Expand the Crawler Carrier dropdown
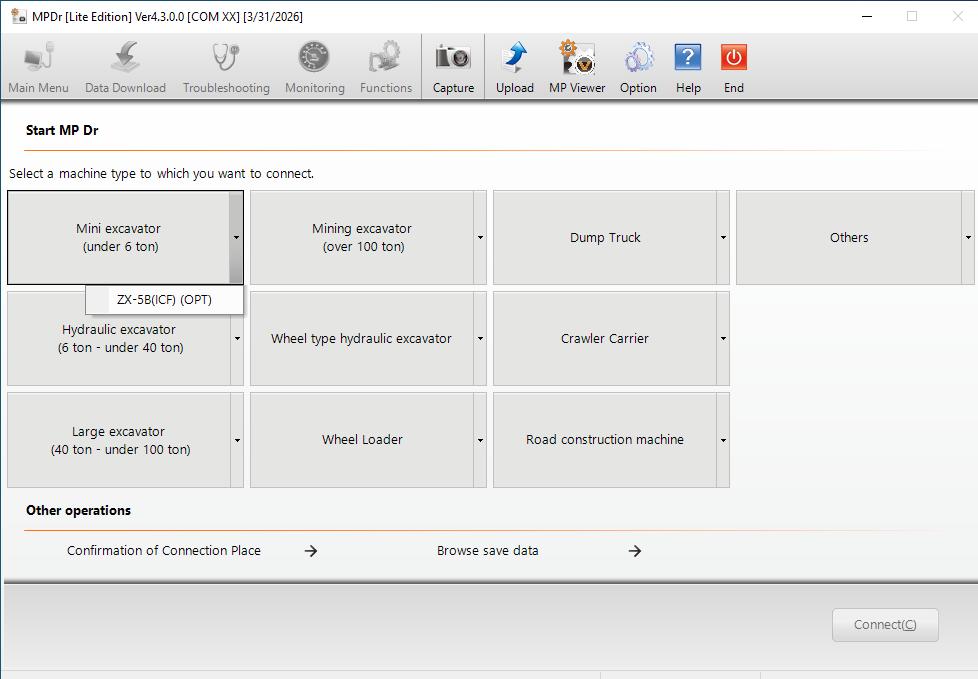Viewport: 978px width, 679px height. (x=723, y=338)
